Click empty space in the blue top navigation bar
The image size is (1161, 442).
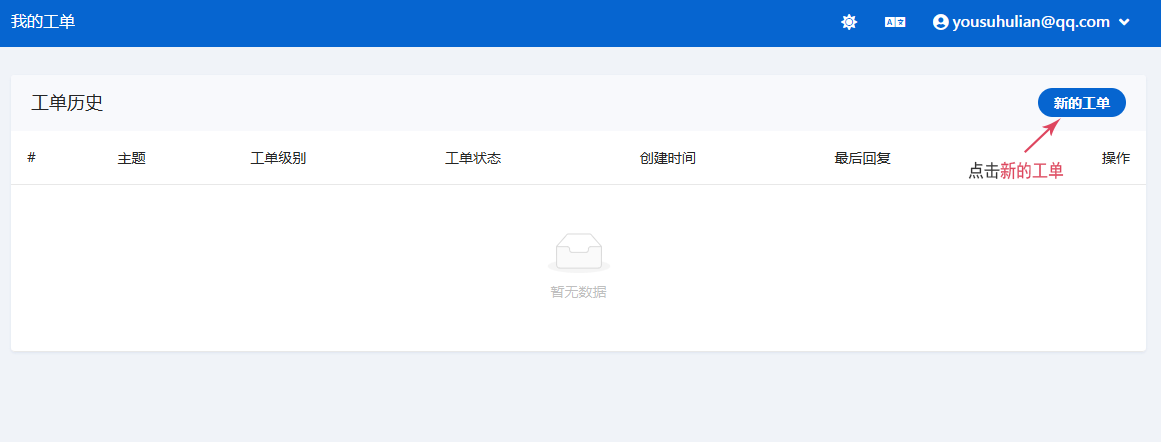click(x=450, y=22)
